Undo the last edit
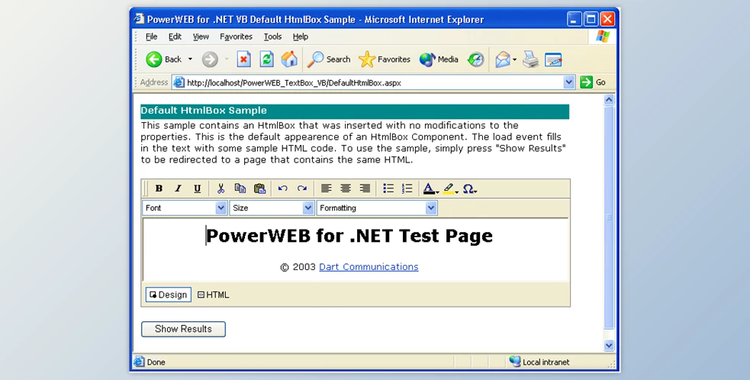 tap(283, 189)
